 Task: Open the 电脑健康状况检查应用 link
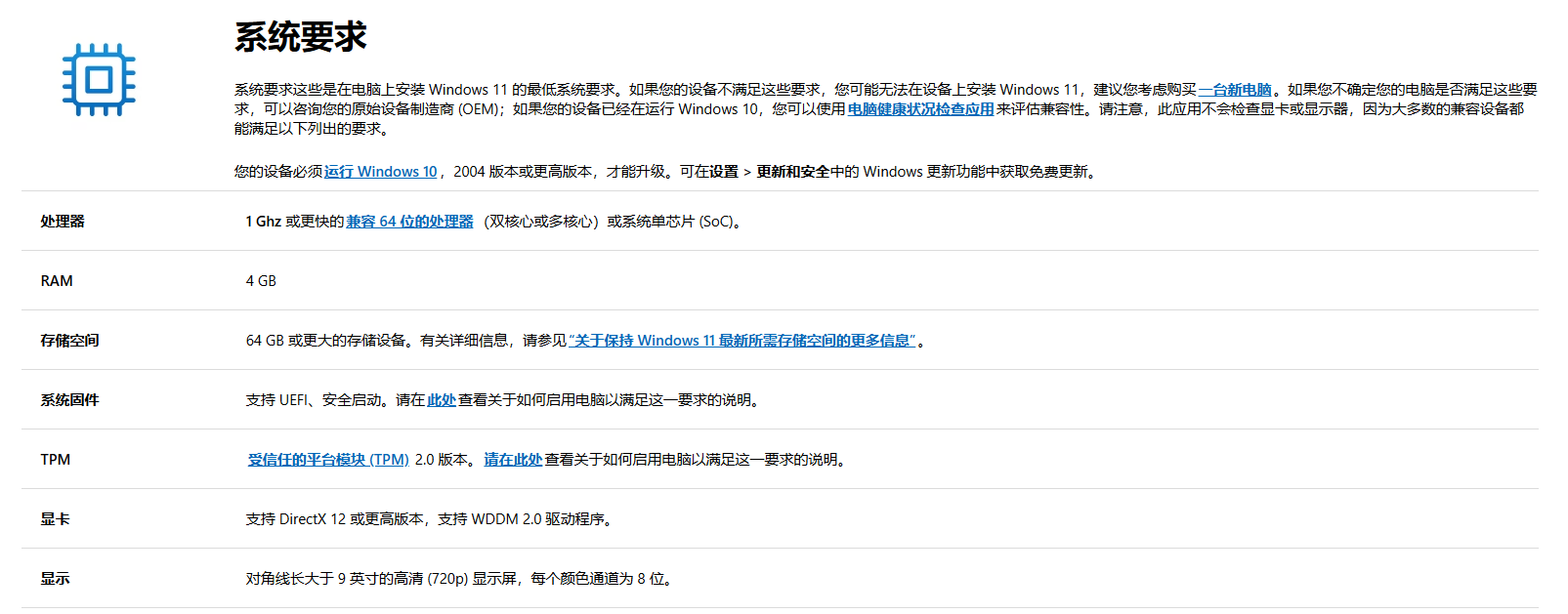(920, 109)
